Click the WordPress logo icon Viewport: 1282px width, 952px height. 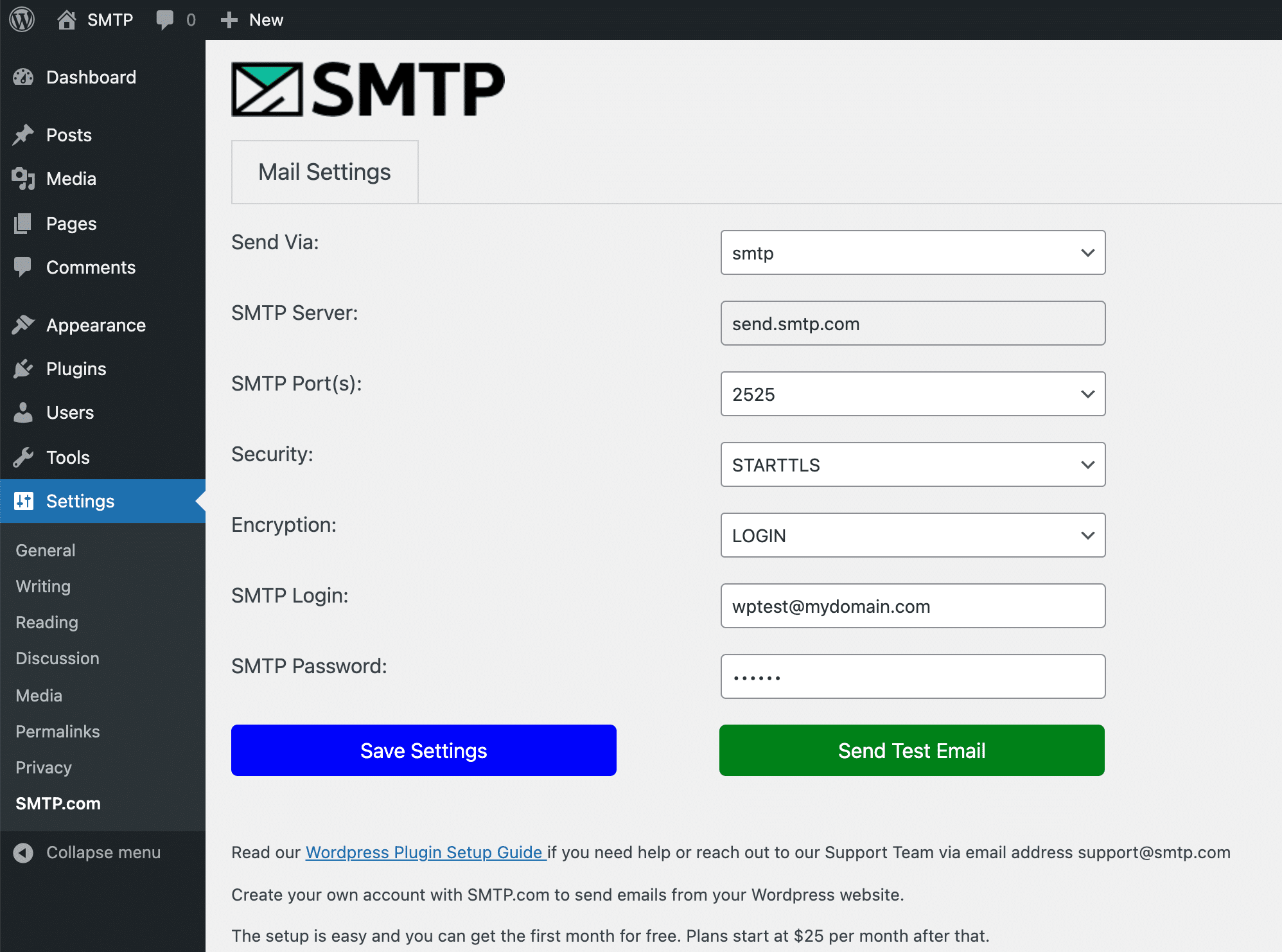(x=22, y=19)
